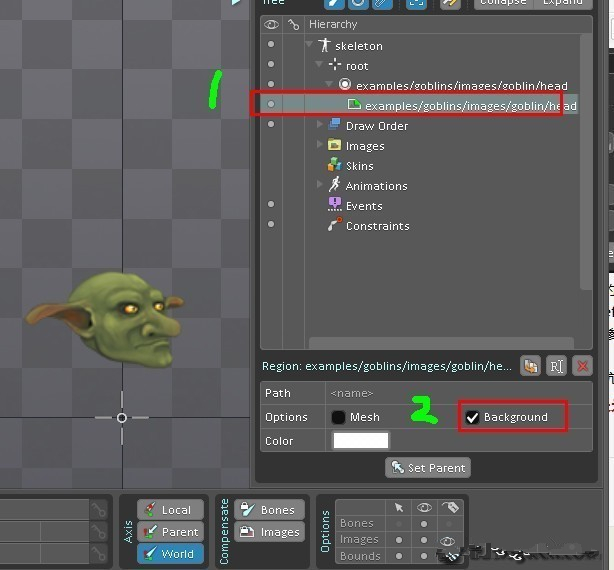Viewport: 614px width, 570px height.
Task: Select the Parent axis button
Action: point(170,532)
